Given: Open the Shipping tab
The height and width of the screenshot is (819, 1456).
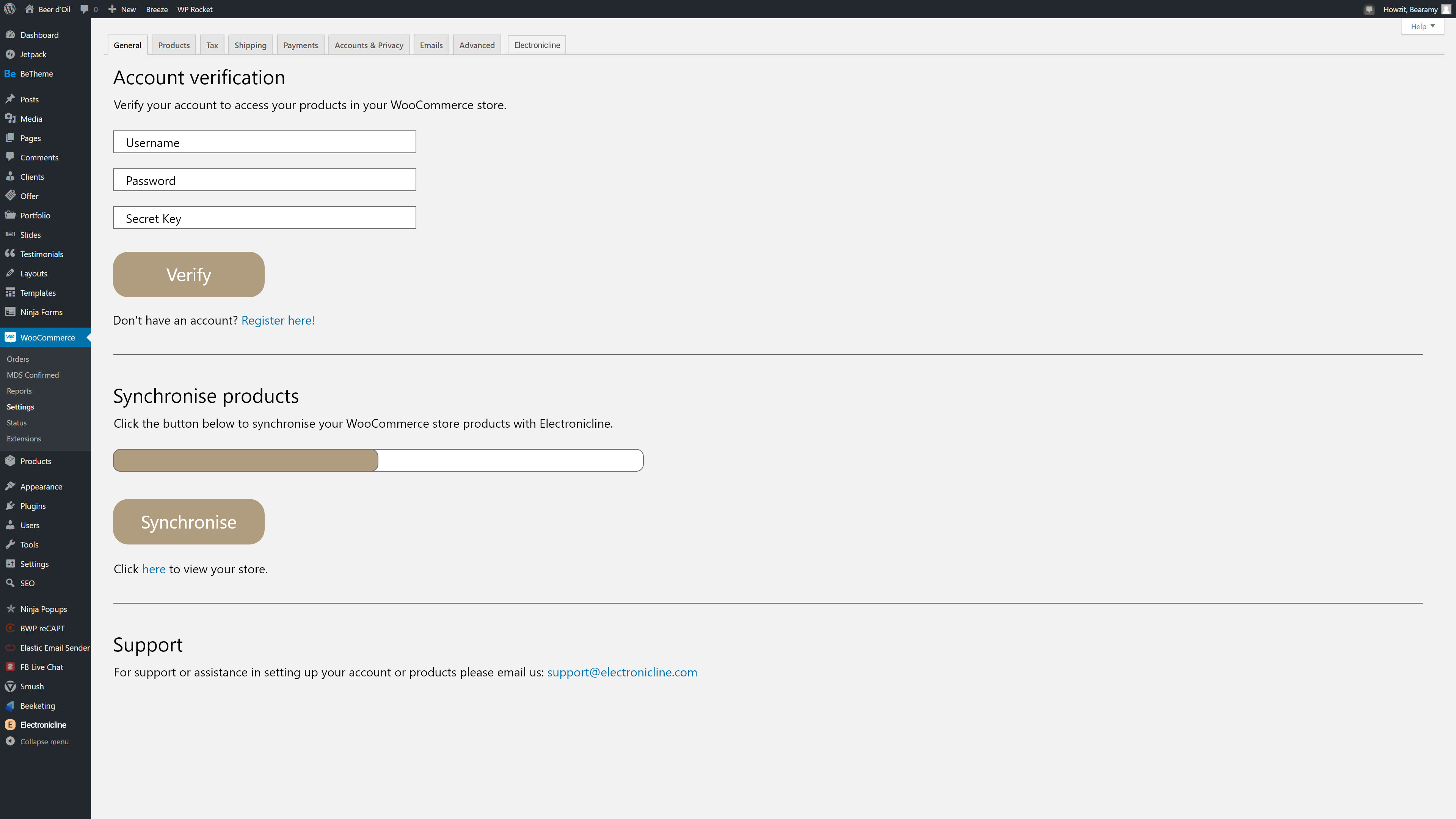Looking at the screenshot, I should (x=250, y=45).
